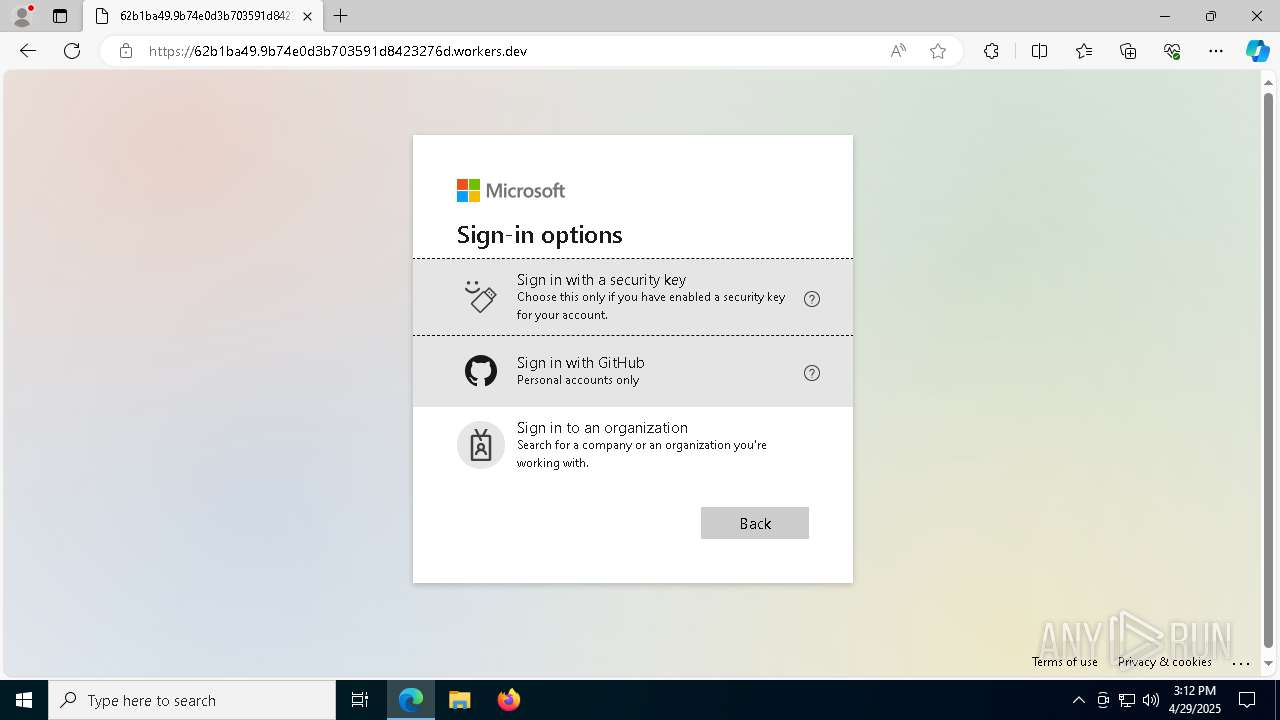This screenshot has width=1280, height=720.
Task: Open help for security key sign-in
Action: [812, 299]
